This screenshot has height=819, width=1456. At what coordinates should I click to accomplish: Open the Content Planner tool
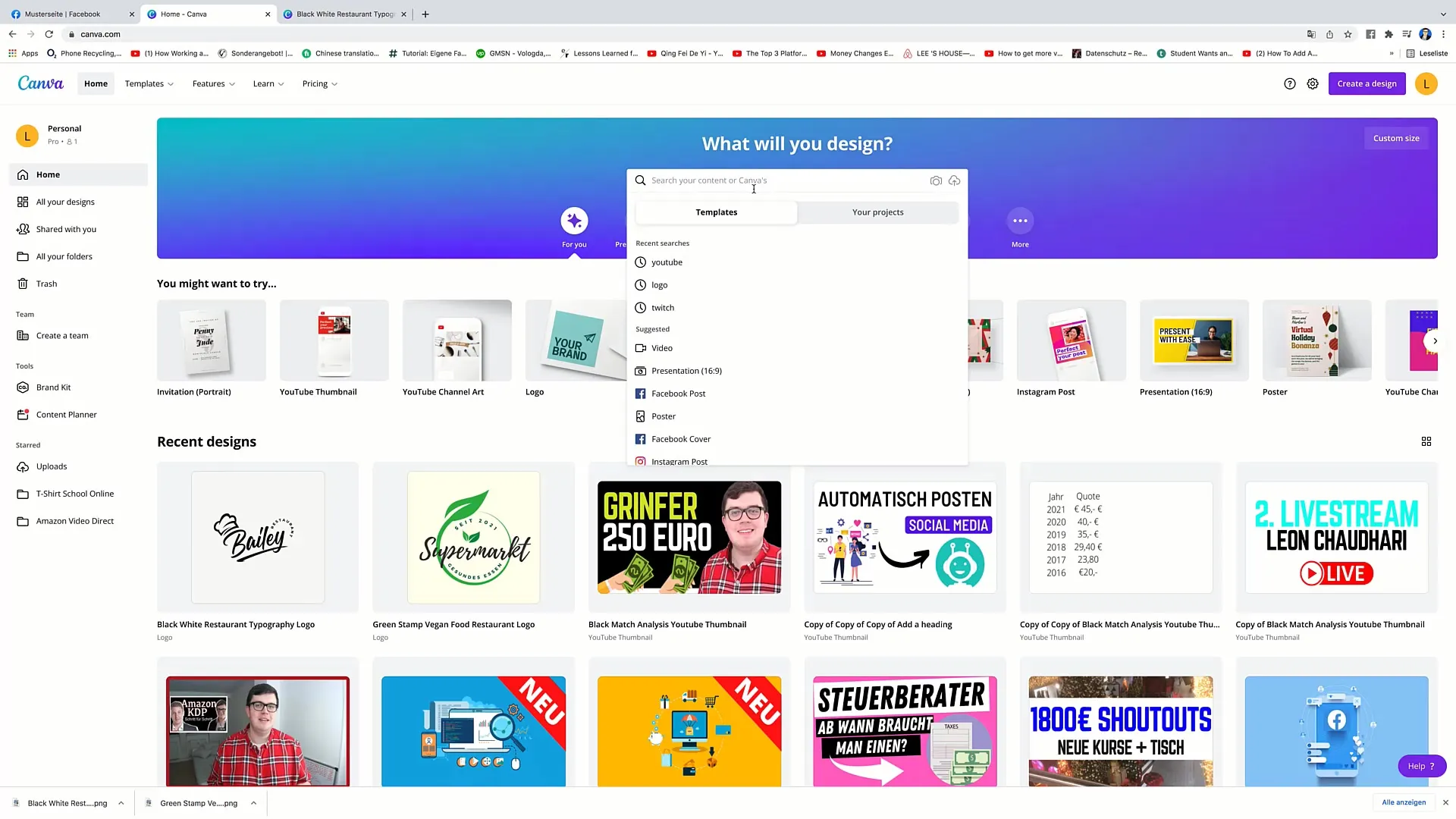click(66, 414)
